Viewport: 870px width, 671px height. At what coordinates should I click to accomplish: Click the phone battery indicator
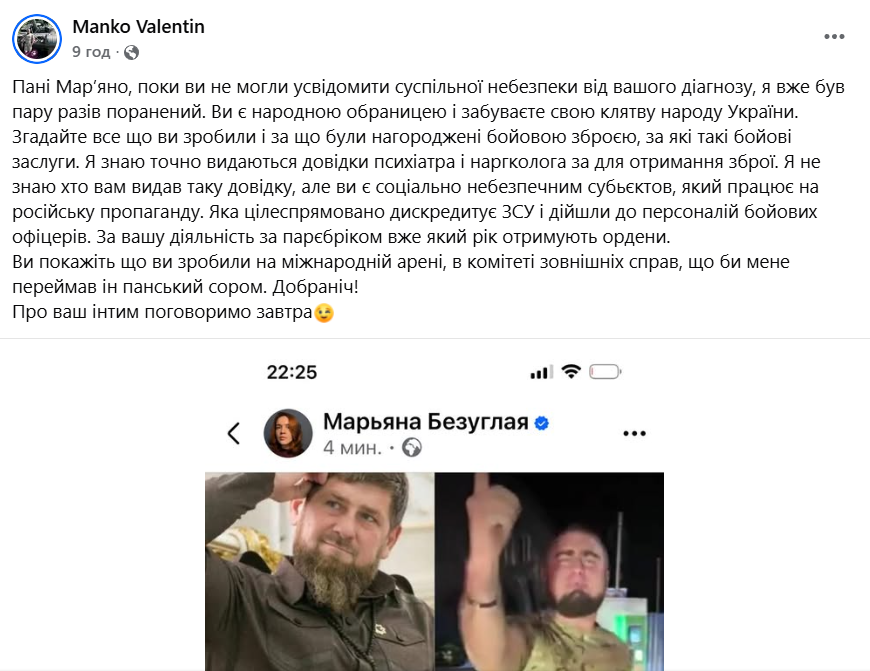click(605, 371)
